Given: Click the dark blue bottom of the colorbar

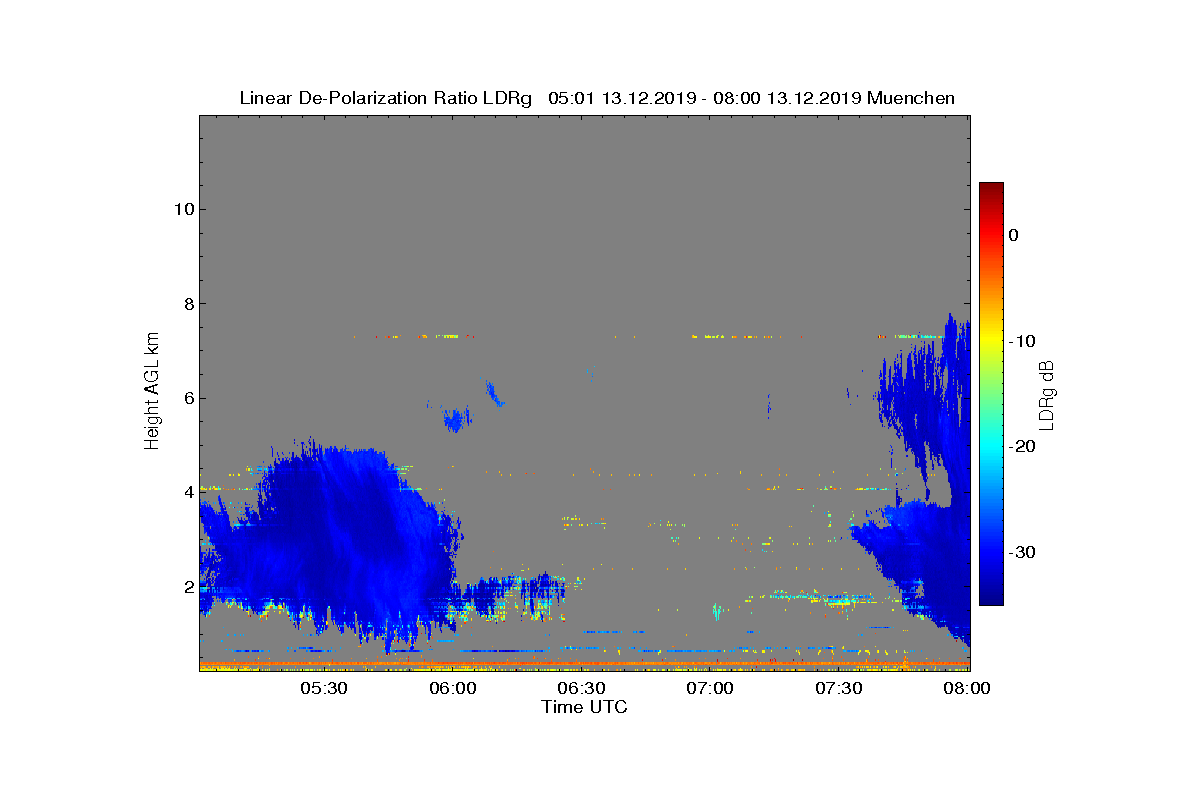Looking at the screenshot, I should (x=991, y=598).
